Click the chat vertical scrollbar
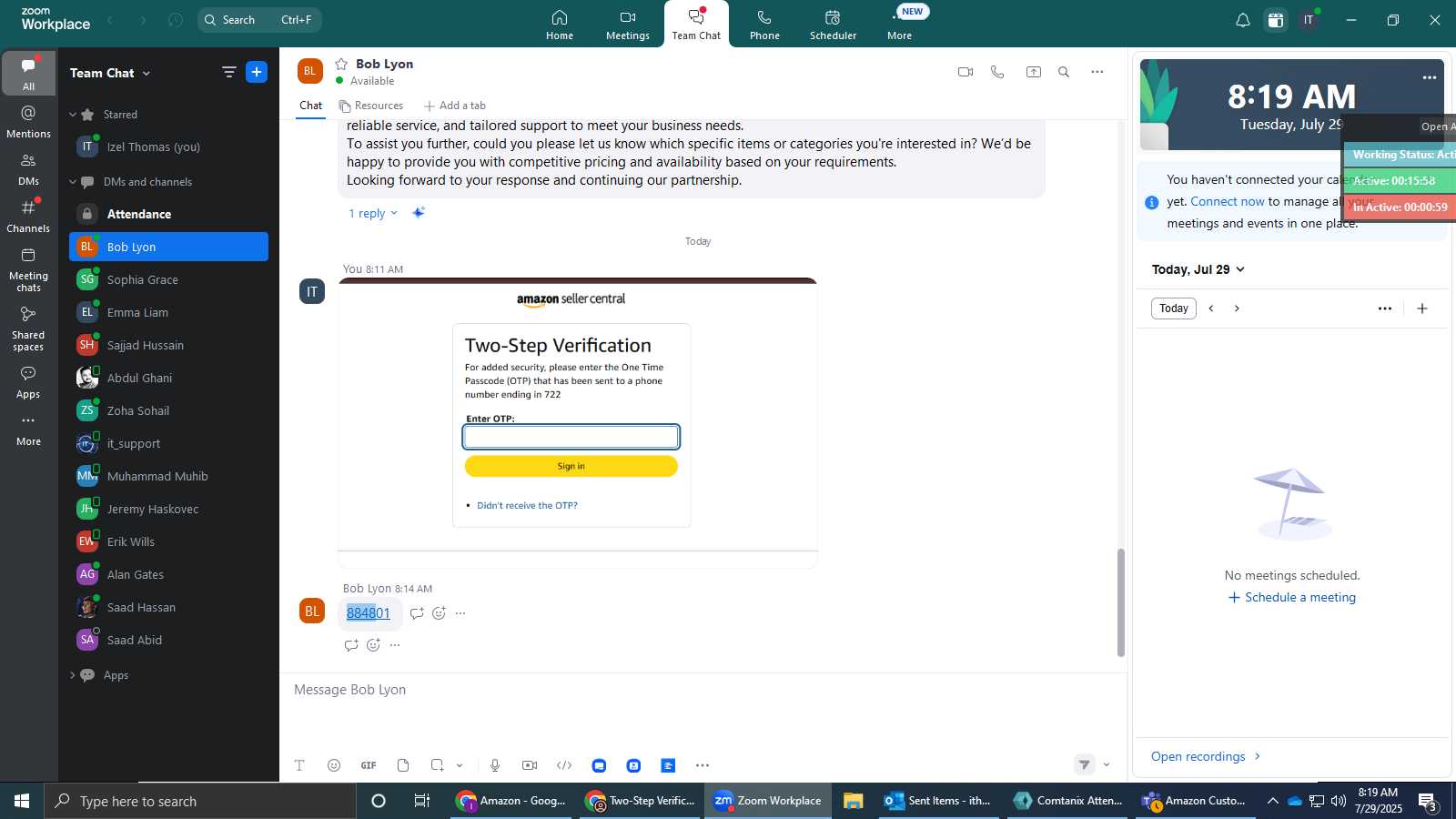 click(1121, 602)
